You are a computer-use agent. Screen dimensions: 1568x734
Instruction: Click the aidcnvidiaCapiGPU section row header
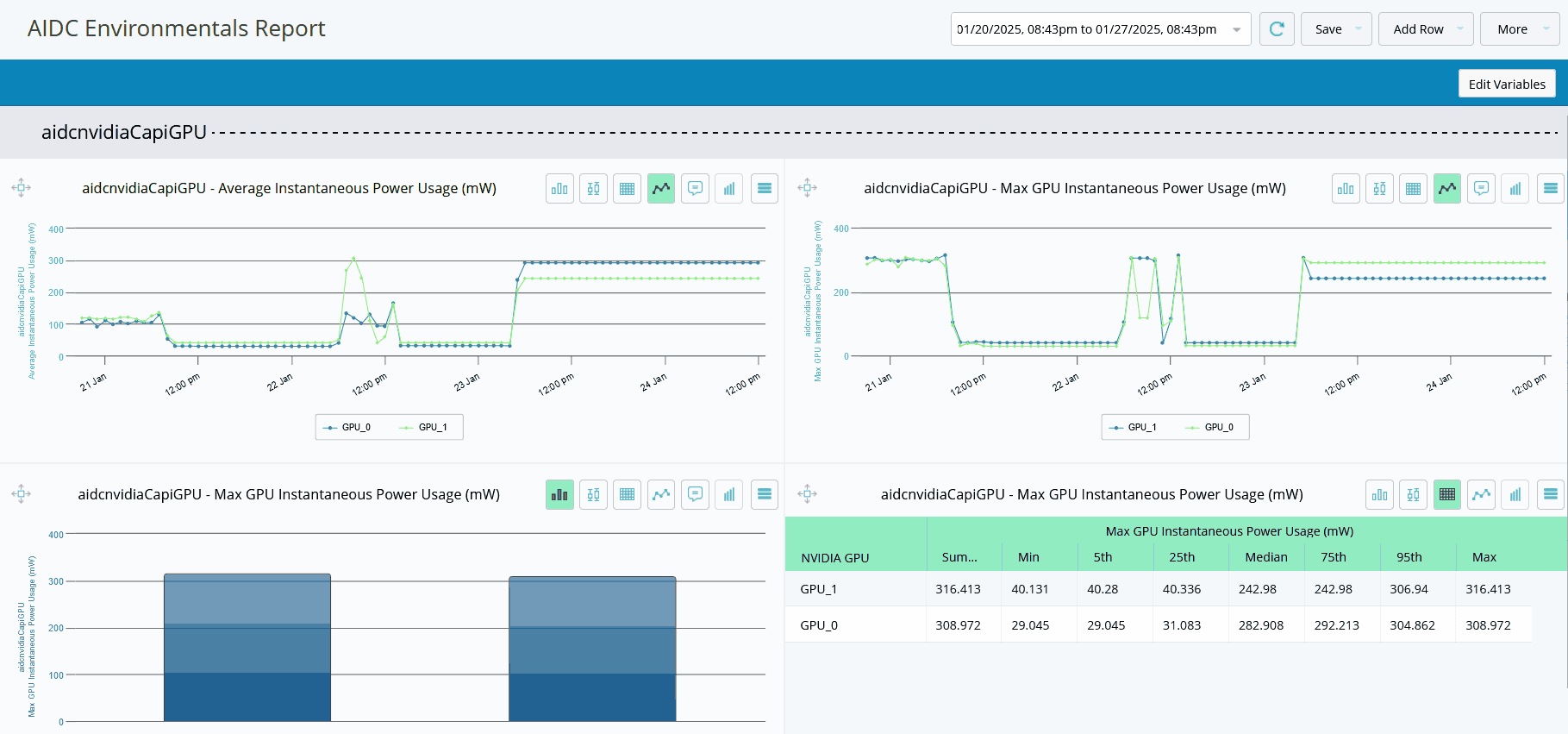pos(784,132)
